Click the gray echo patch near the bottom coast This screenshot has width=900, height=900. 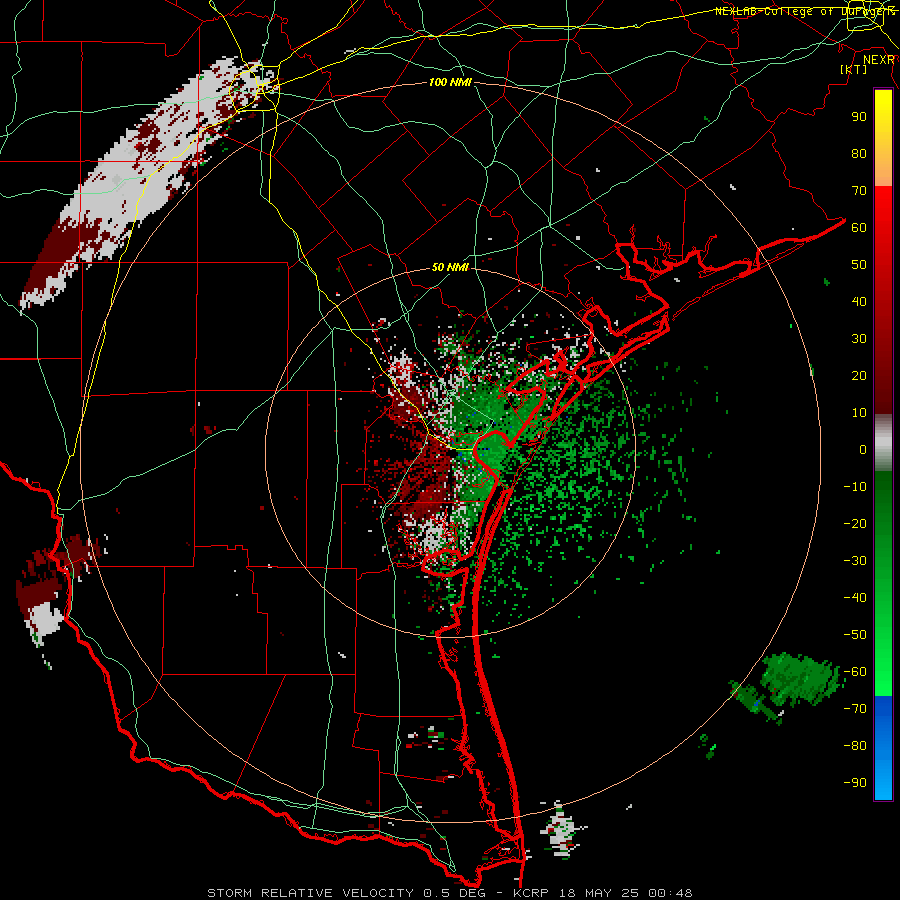561,831
